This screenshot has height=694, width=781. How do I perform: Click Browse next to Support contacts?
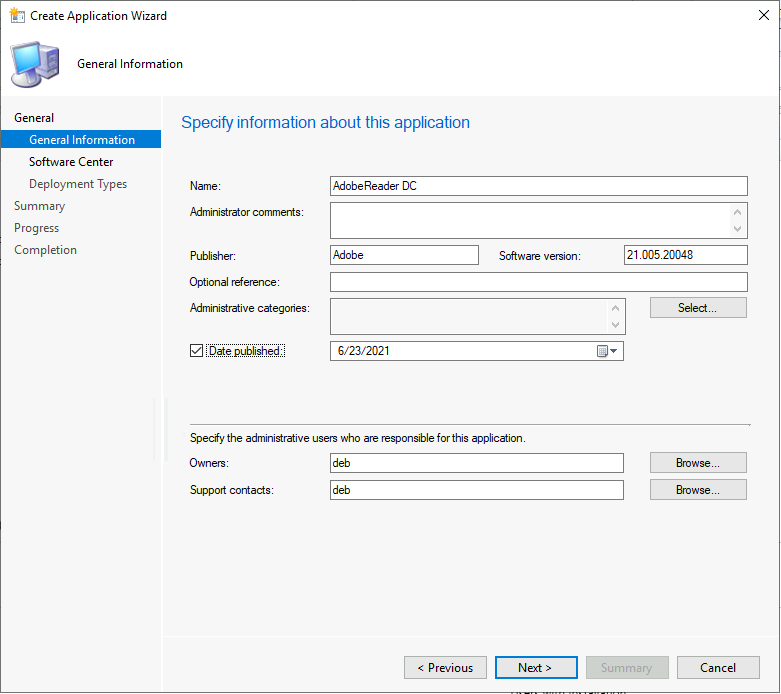698,490
